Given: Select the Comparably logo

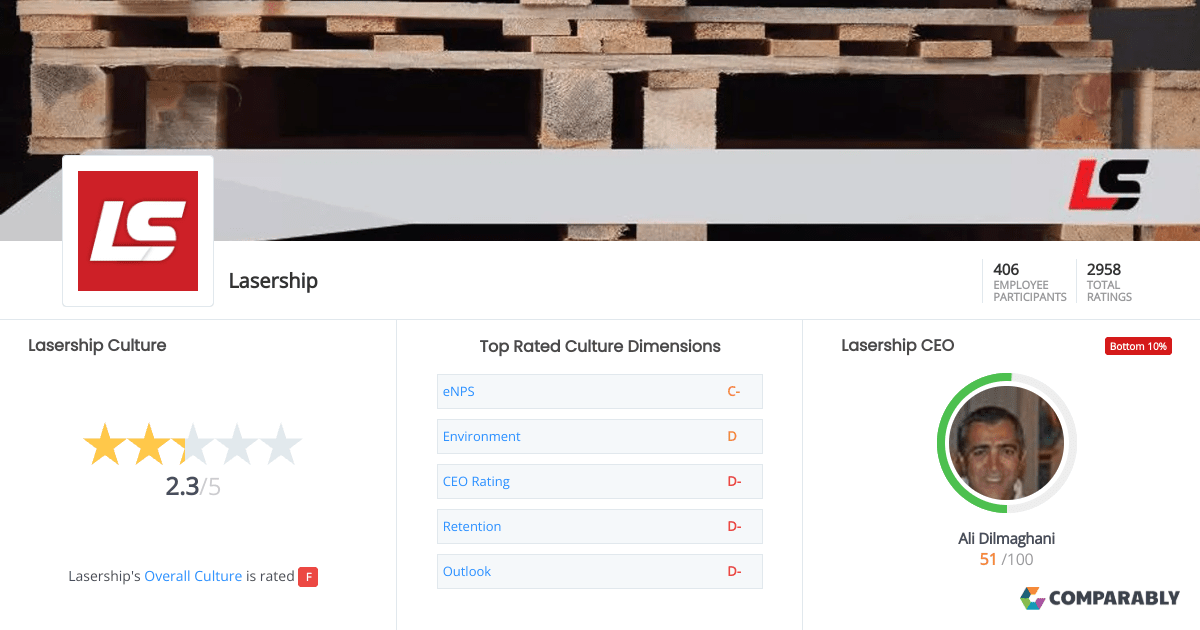Looking at the screenshot, I should point(1103,598).
